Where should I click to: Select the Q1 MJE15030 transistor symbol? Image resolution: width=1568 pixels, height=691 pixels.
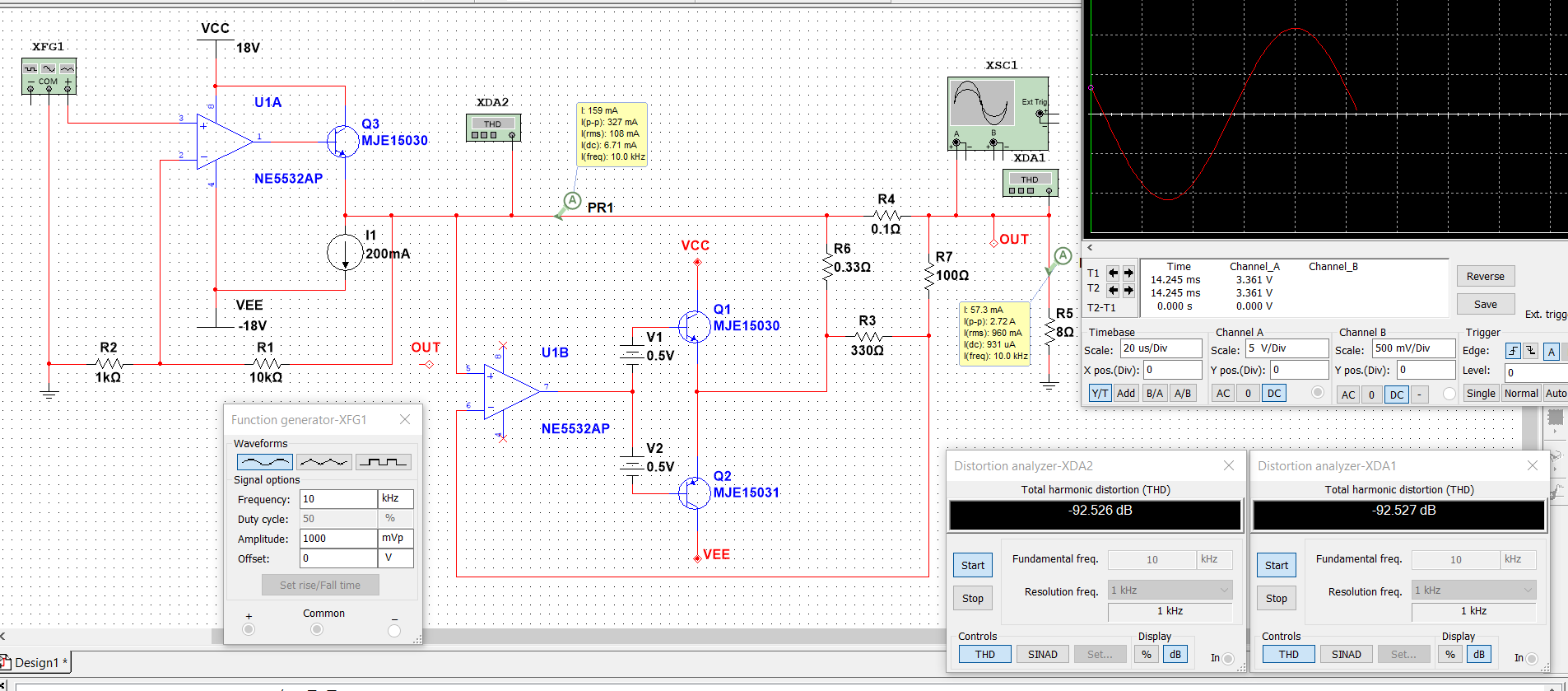(695, 326)
